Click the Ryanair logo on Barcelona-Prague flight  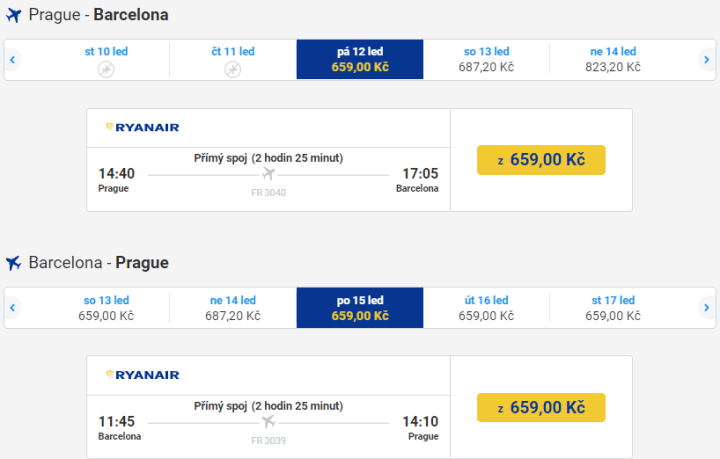click(142, 375)
